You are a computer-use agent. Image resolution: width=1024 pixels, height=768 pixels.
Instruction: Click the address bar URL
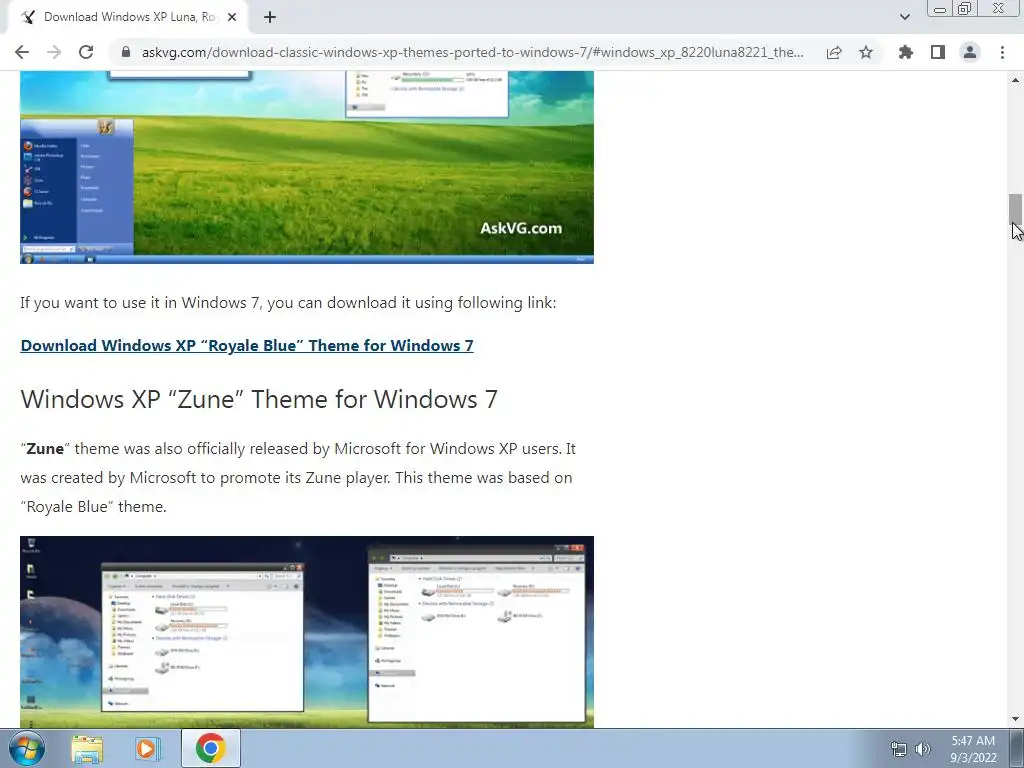click(x=472, y=52)
